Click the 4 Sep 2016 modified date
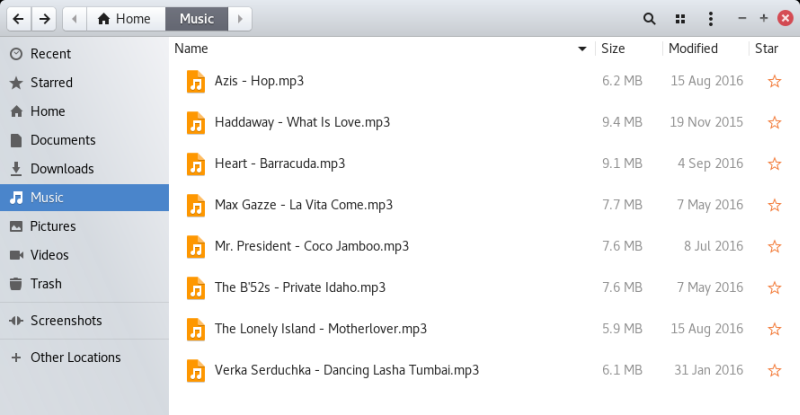800x415 pixels. 710,164
